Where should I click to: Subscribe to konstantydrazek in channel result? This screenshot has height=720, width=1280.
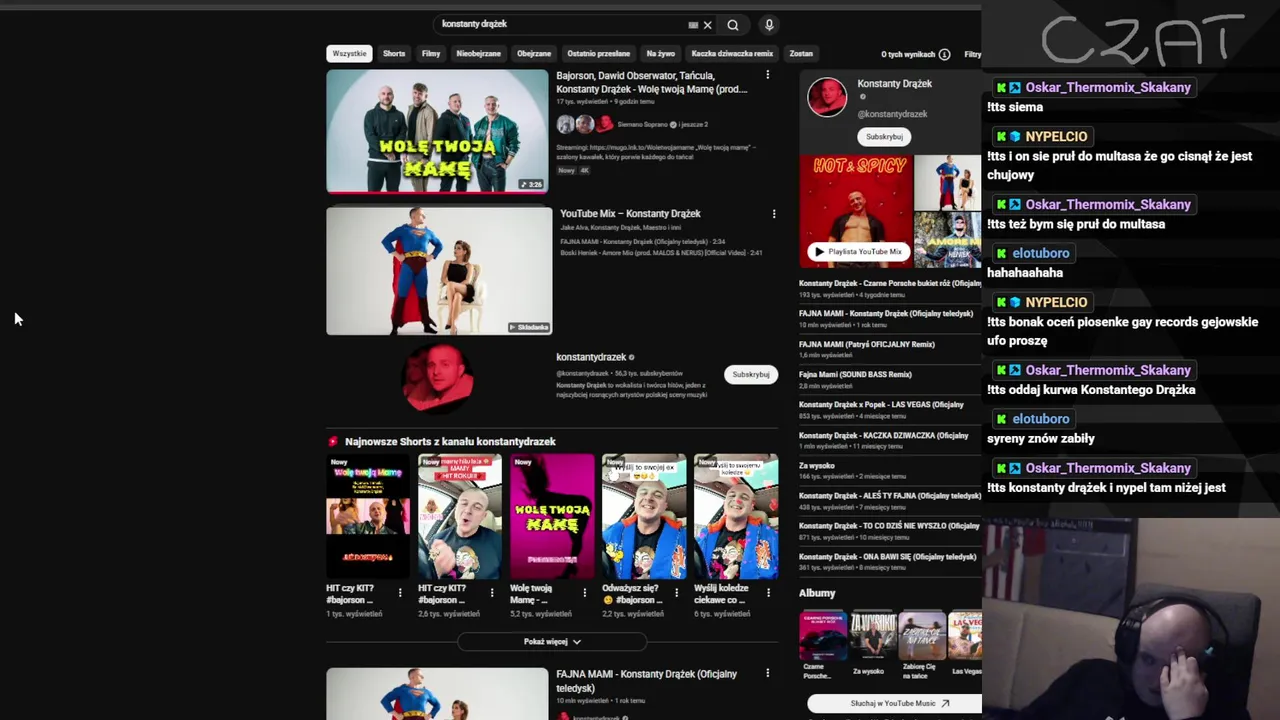[x=750, y=375]
